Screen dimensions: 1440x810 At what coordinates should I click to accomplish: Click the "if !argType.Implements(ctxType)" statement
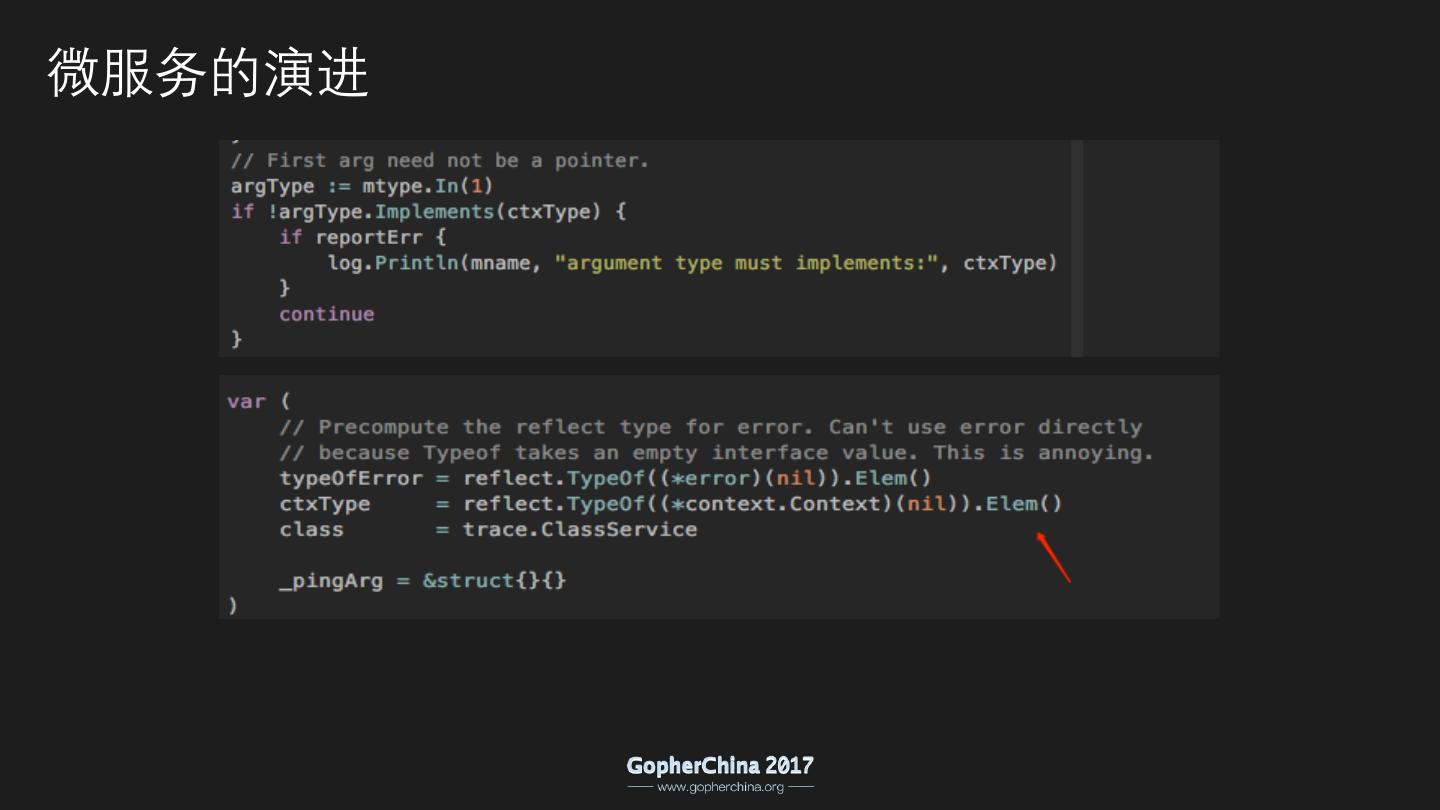click(x=428, y=212)
